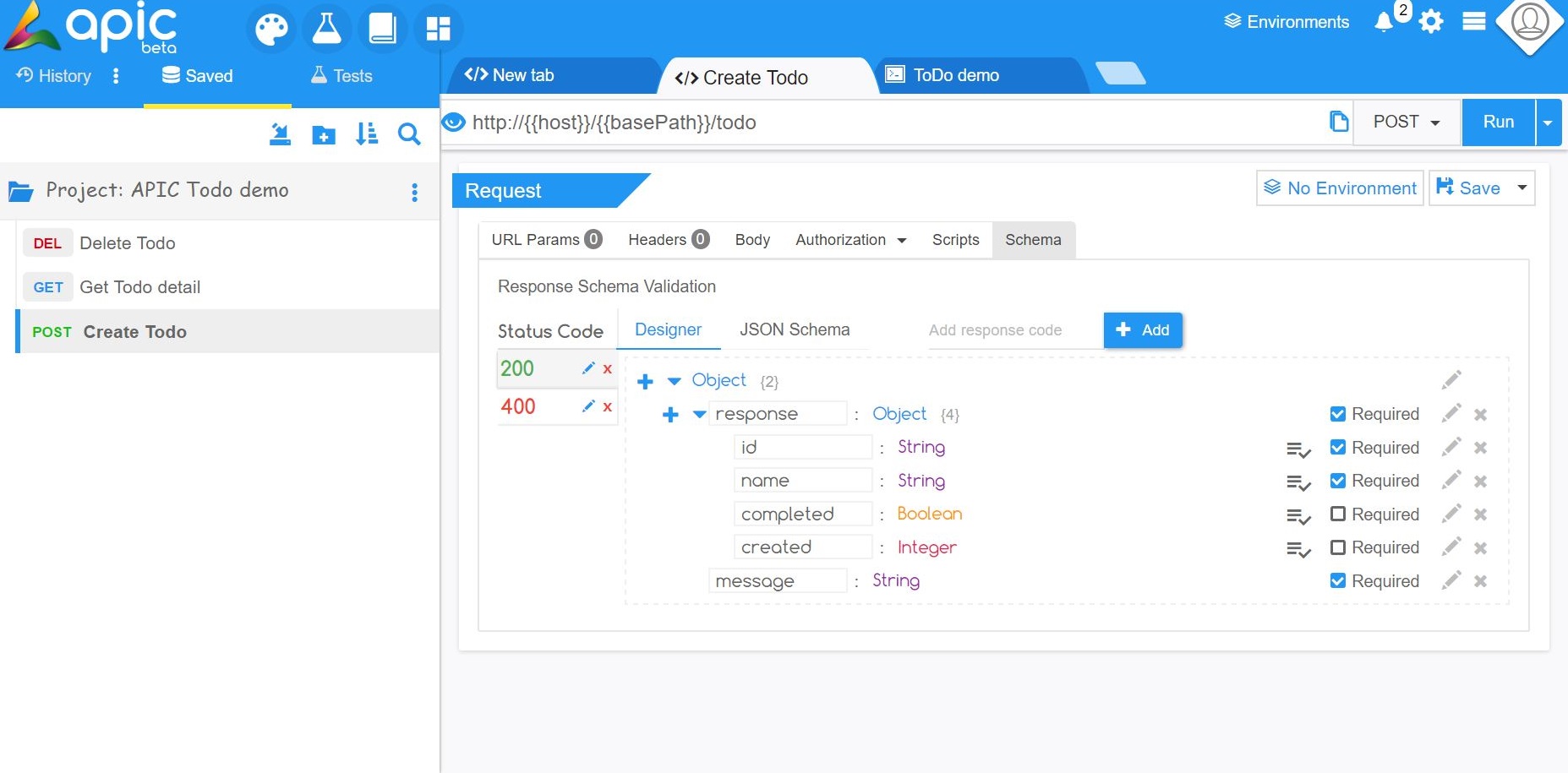Image resolution: width=1568 pixels, height=773 pixels.
Task: Open validation options for id field
Action: (x=1298, y=449)
